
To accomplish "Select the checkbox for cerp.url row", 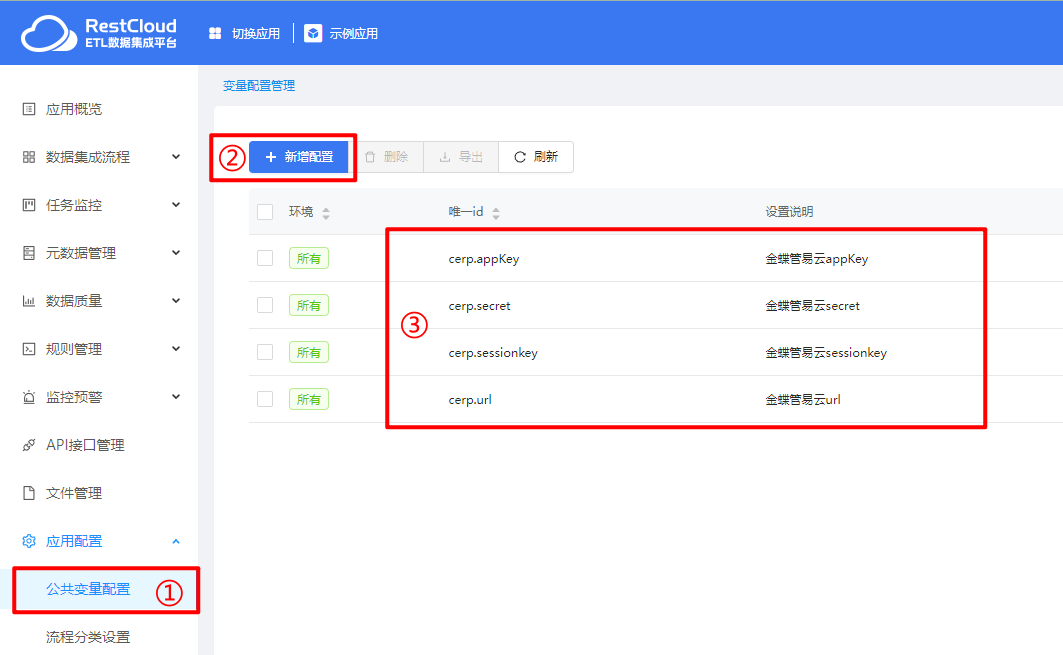I will [x=265, y=399].
